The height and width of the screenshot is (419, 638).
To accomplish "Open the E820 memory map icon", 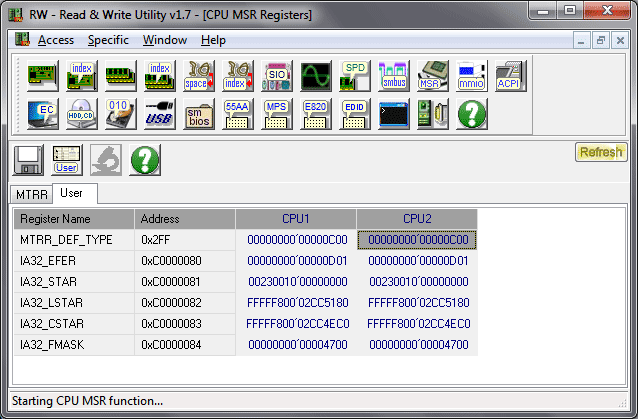I will coord(316,114).
